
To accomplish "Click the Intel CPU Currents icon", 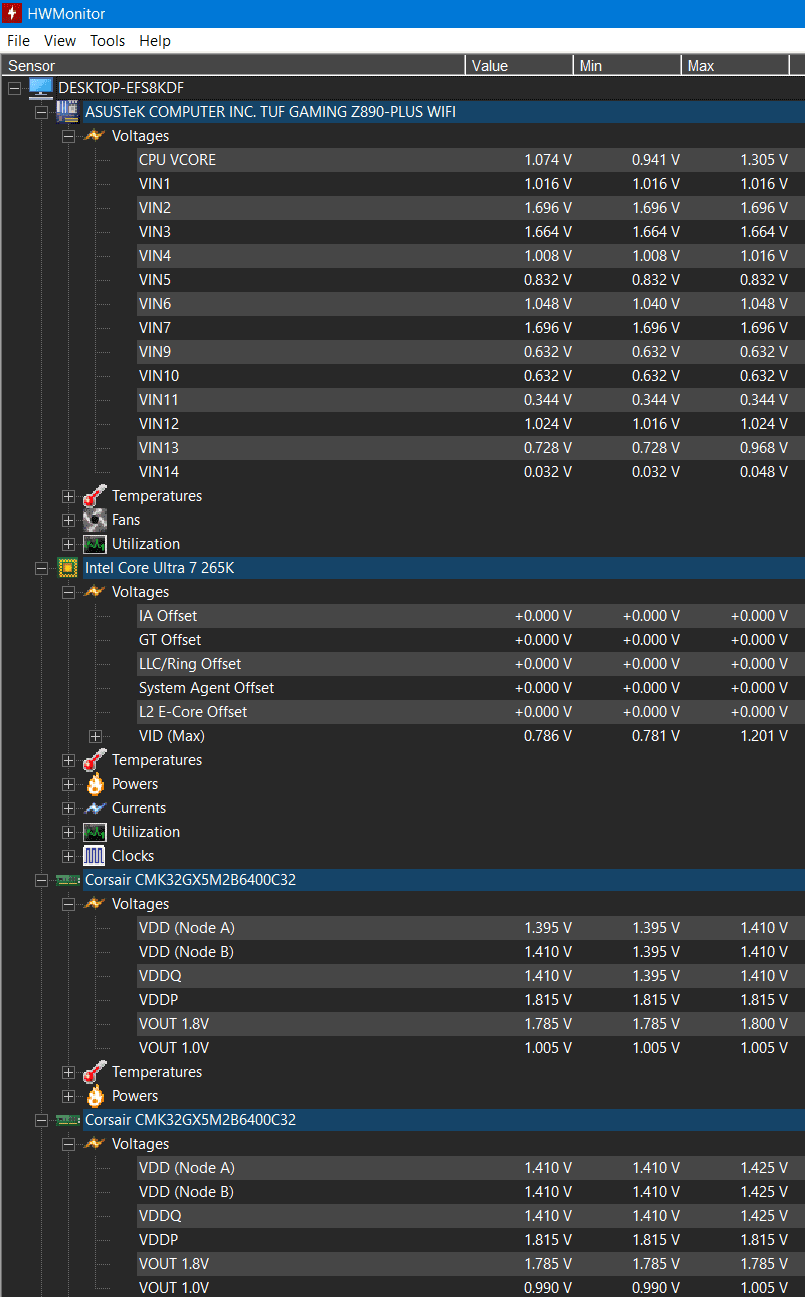I will (94, 808).
